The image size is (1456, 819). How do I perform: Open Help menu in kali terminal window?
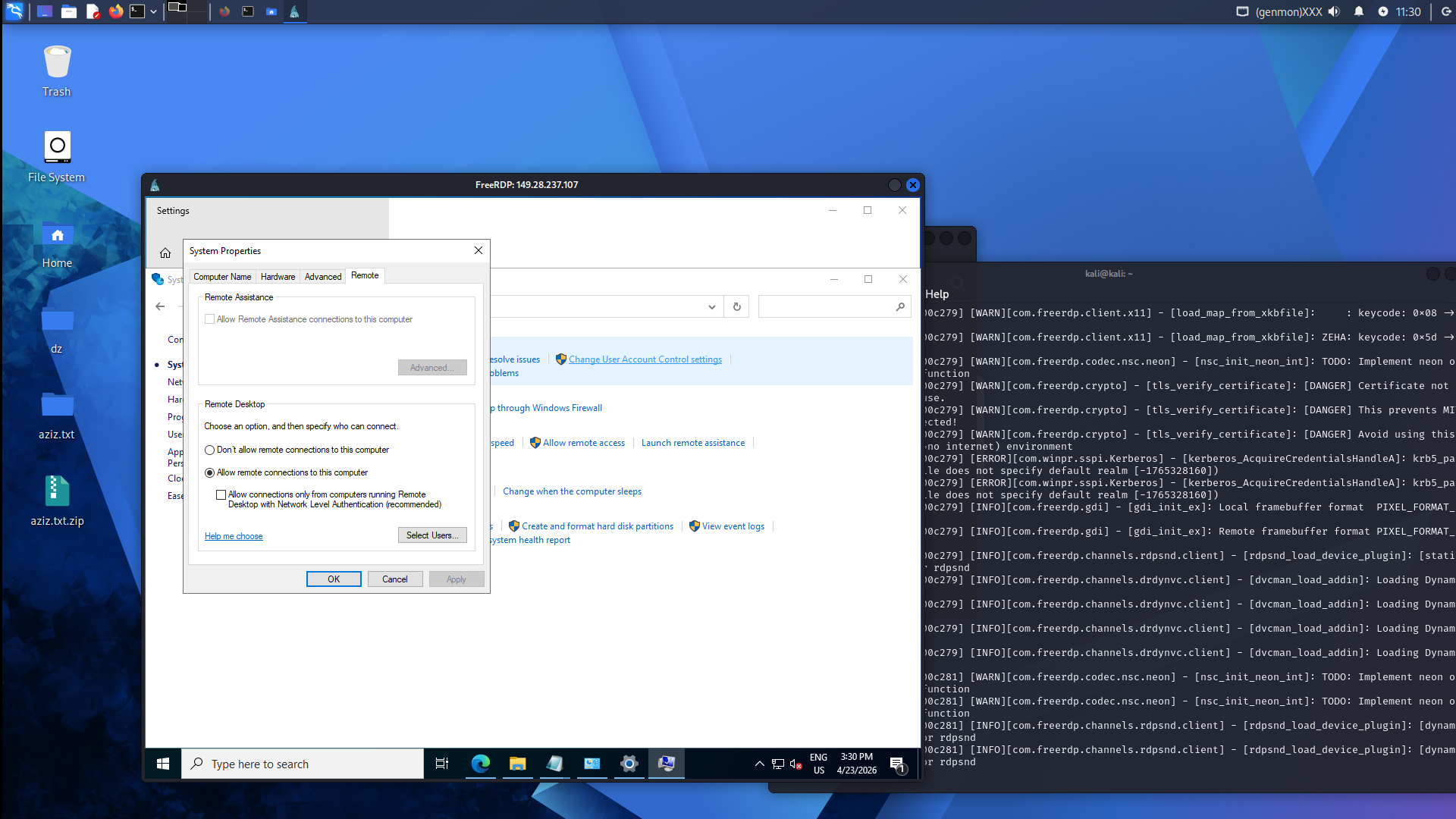pos(937,294)
